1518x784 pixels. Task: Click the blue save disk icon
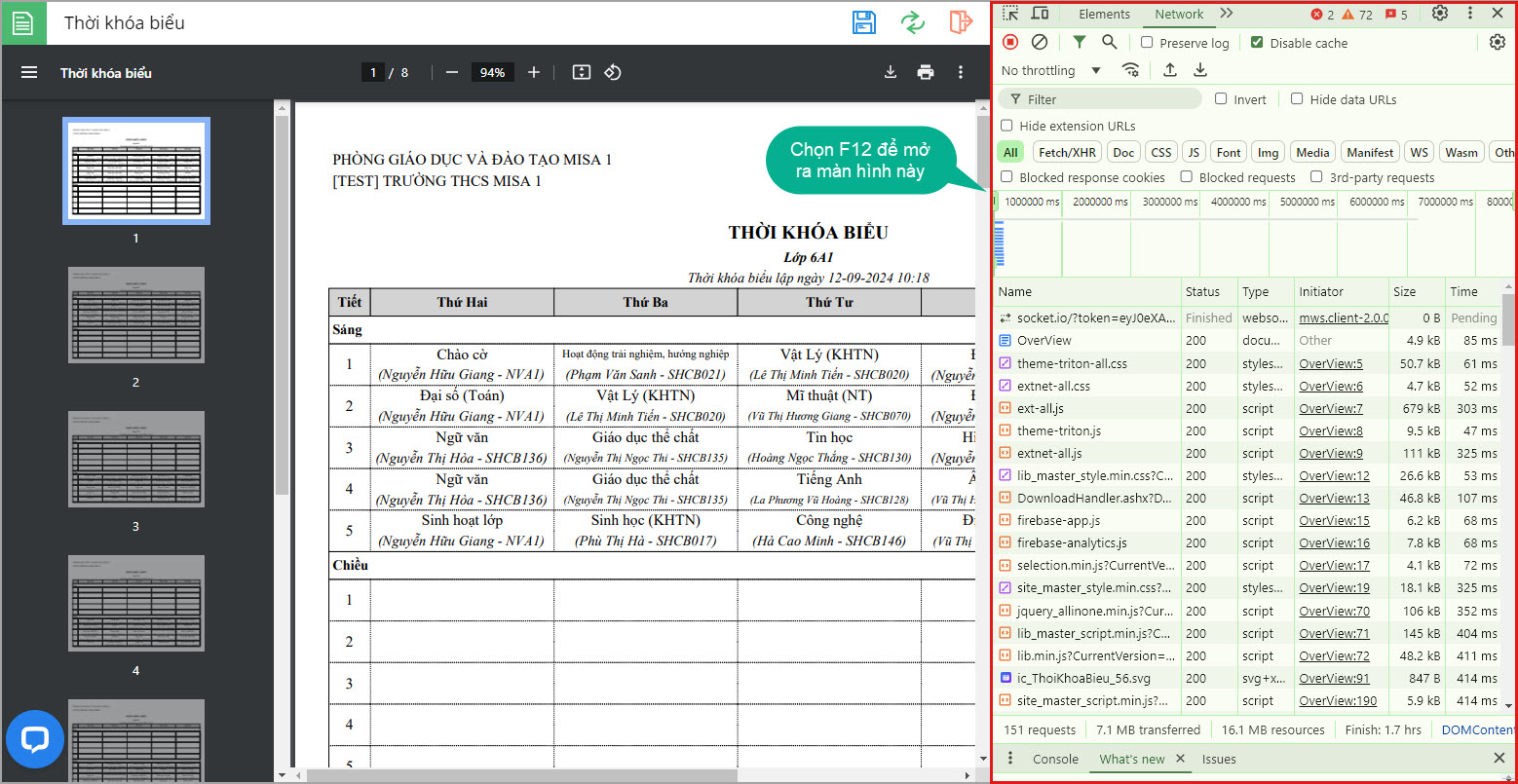(x=863, y=22)
